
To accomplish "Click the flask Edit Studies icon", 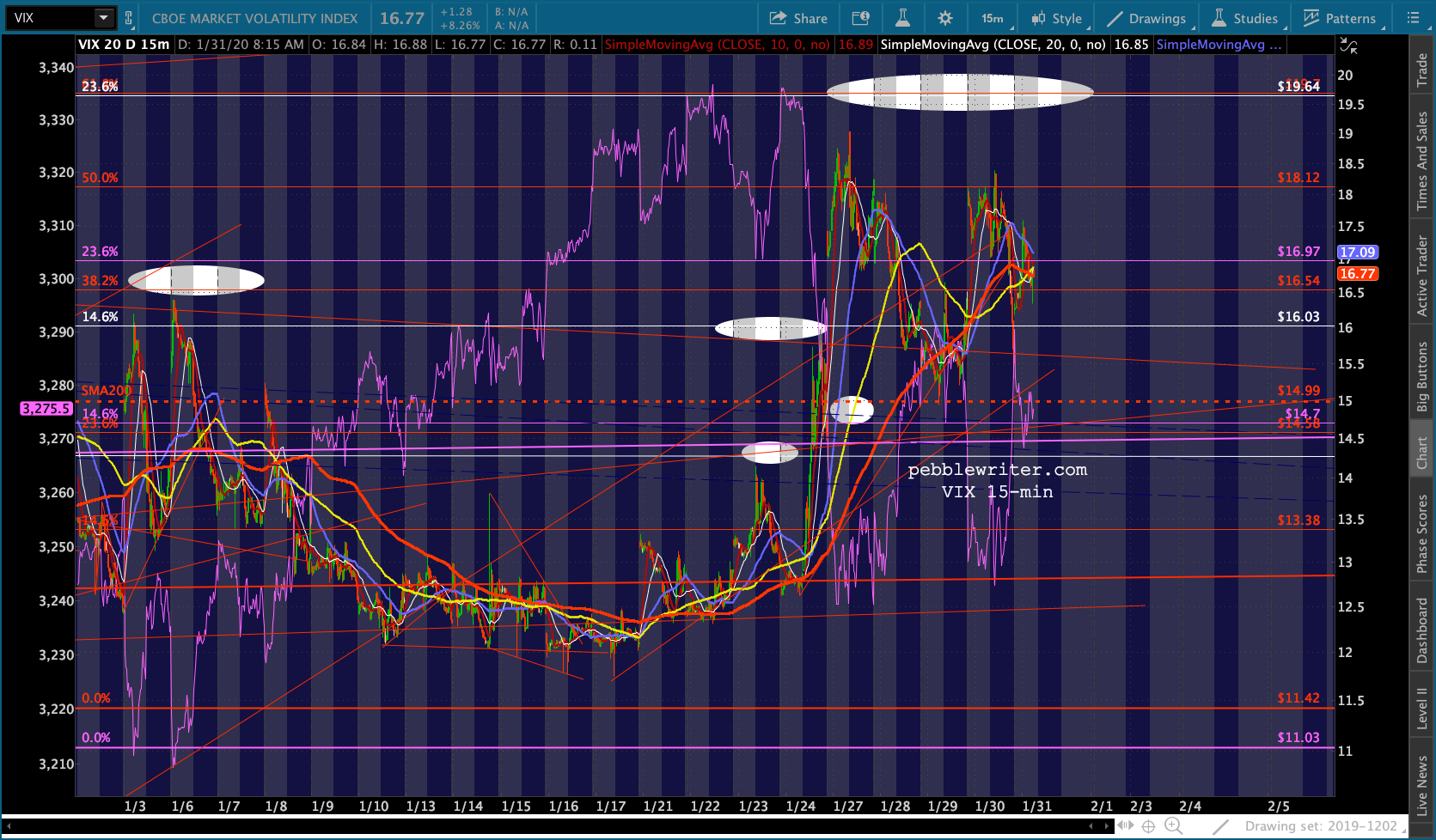I will [902, 18].
